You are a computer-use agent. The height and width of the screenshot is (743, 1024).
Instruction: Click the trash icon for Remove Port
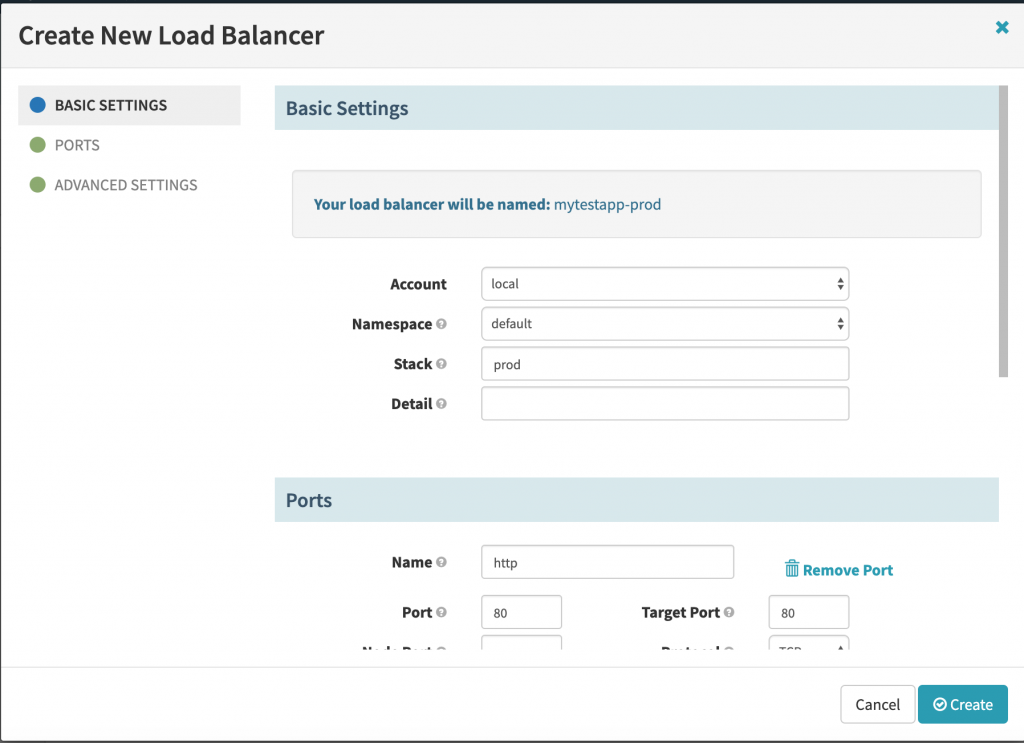pyautogui.click(x=792, y=569)
